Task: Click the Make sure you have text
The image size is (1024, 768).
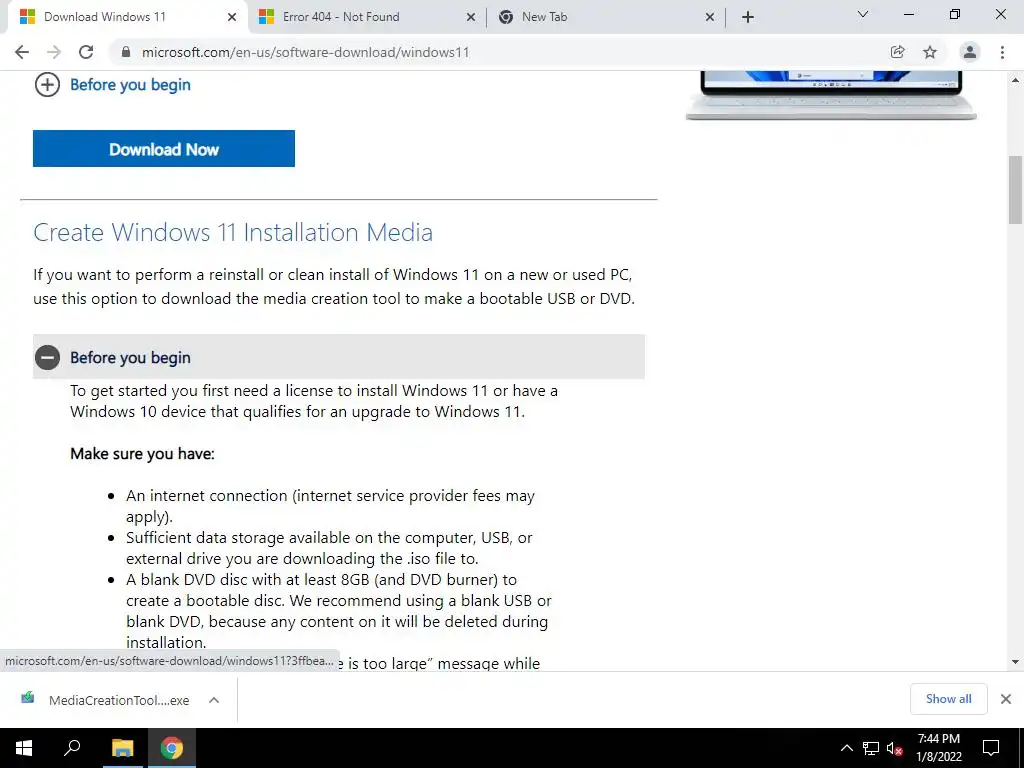Action: (142, 454)
